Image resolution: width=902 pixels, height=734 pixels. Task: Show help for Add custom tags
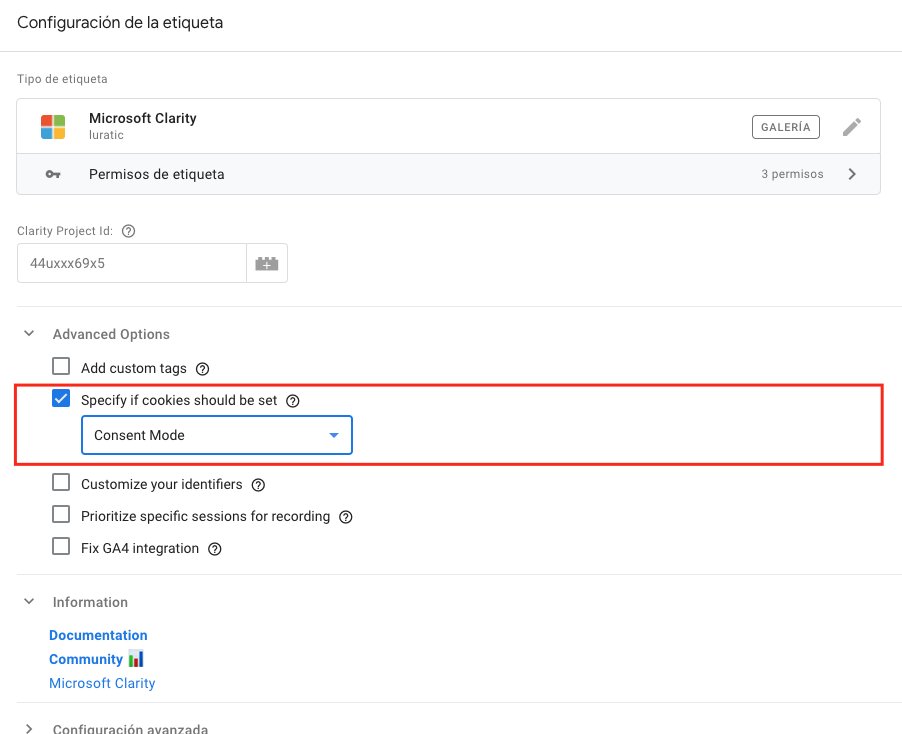202,369
